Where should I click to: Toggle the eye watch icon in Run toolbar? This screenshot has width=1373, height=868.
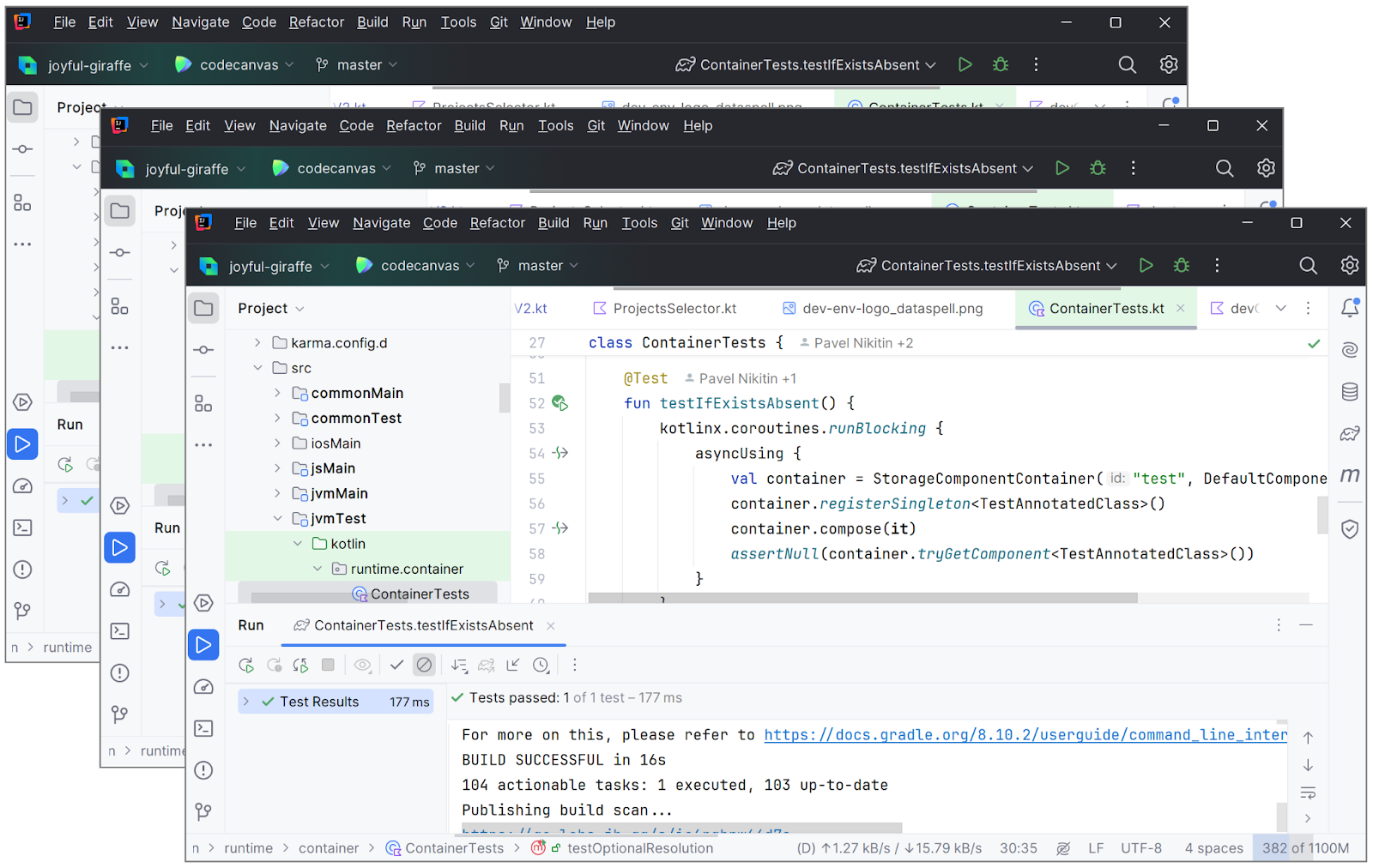click(x=363, y=665)
